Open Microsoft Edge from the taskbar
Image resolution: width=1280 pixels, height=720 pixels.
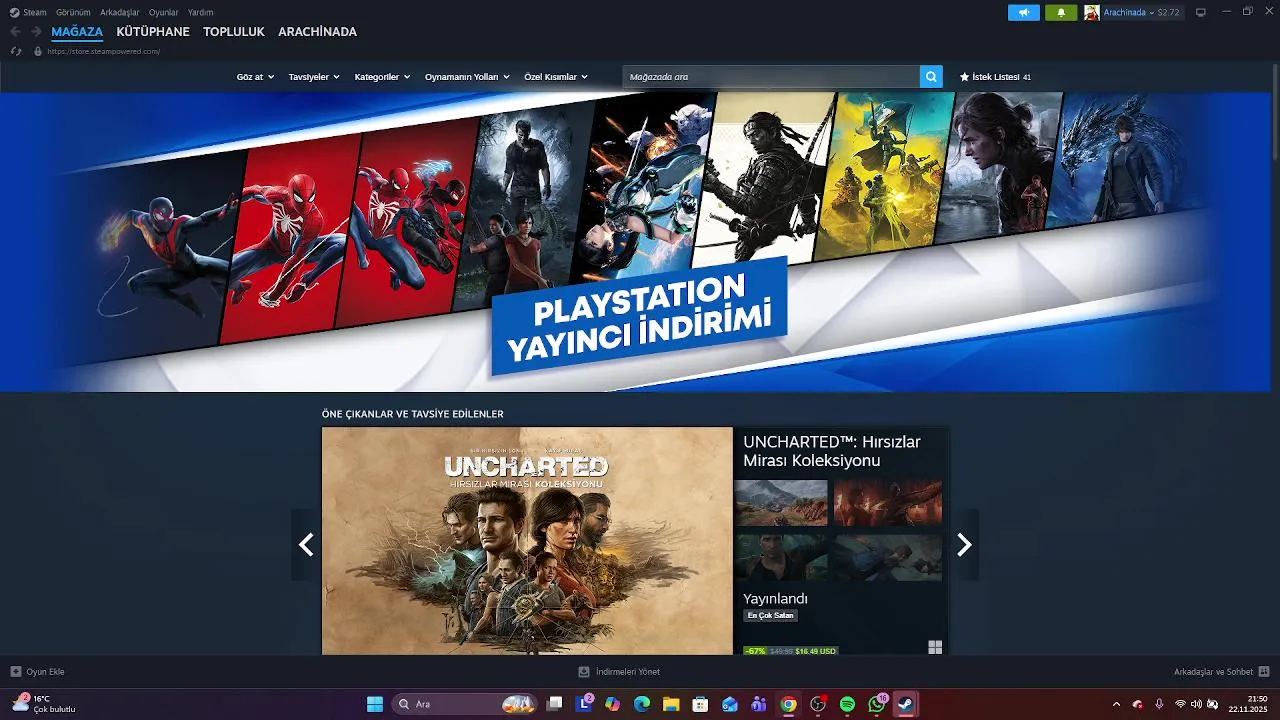point(642,704)
